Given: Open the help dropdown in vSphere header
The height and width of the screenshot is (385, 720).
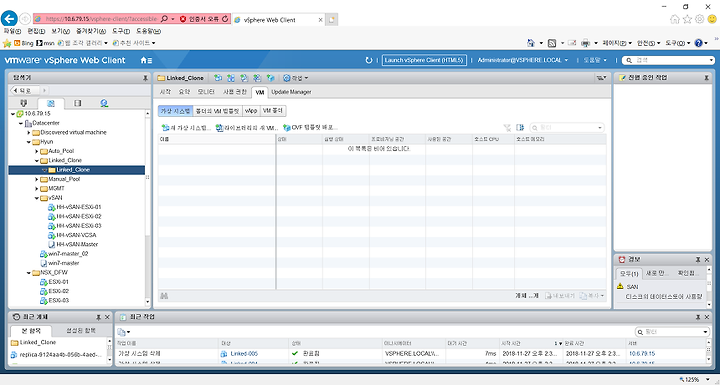Looking at the screenshot, I should coord(595,60).
